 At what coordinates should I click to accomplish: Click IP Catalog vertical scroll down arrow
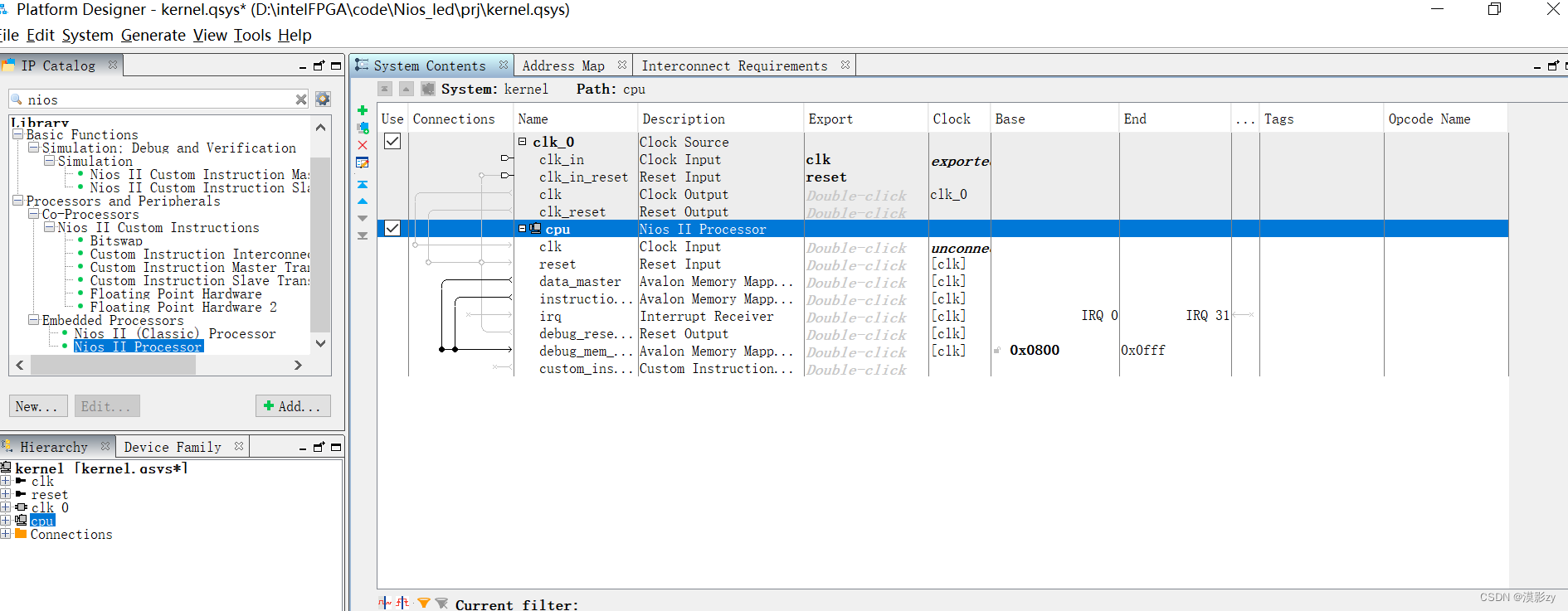click(x=321, y=343)
